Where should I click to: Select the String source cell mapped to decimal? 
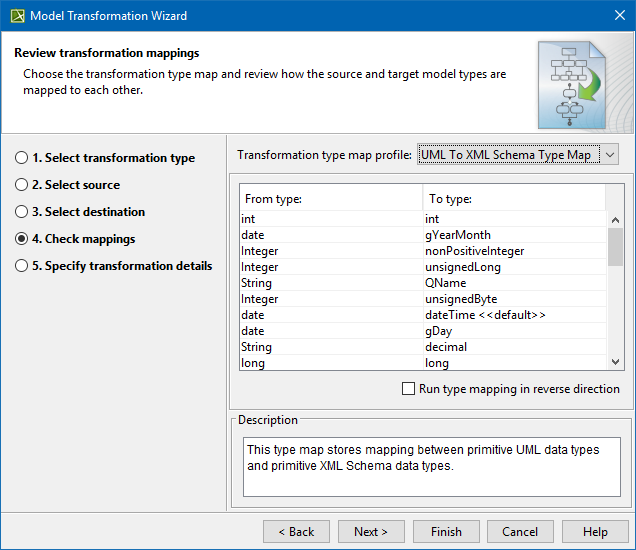click(x=331, y=347)
